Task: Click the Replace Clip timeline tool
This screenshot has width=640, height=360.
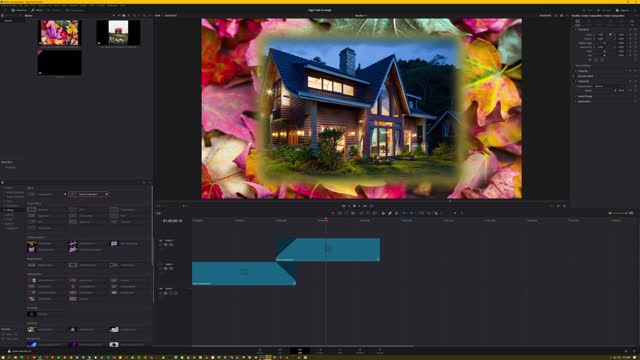Action: (x=374, y=213)
